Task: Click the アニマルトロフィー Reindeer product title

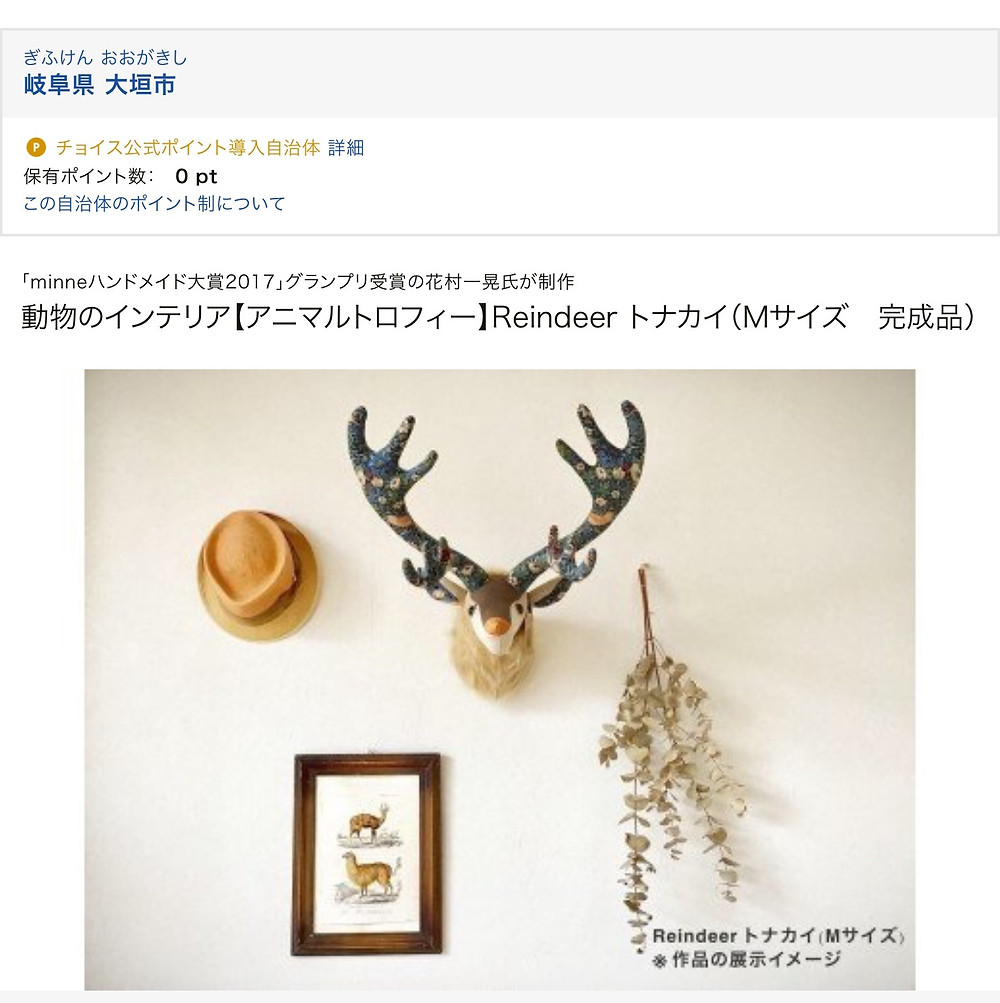Action: pos(500,317)
